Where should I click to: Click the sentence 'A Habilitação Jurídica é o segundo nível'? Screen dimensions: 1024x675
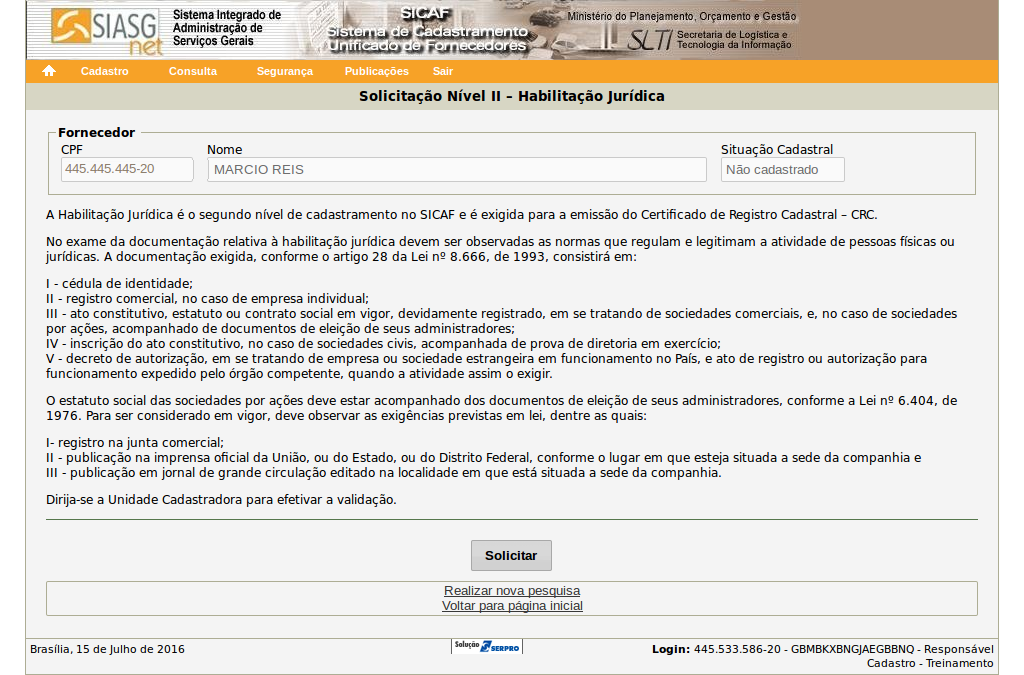pyautogui.click(x=462, y=215)
